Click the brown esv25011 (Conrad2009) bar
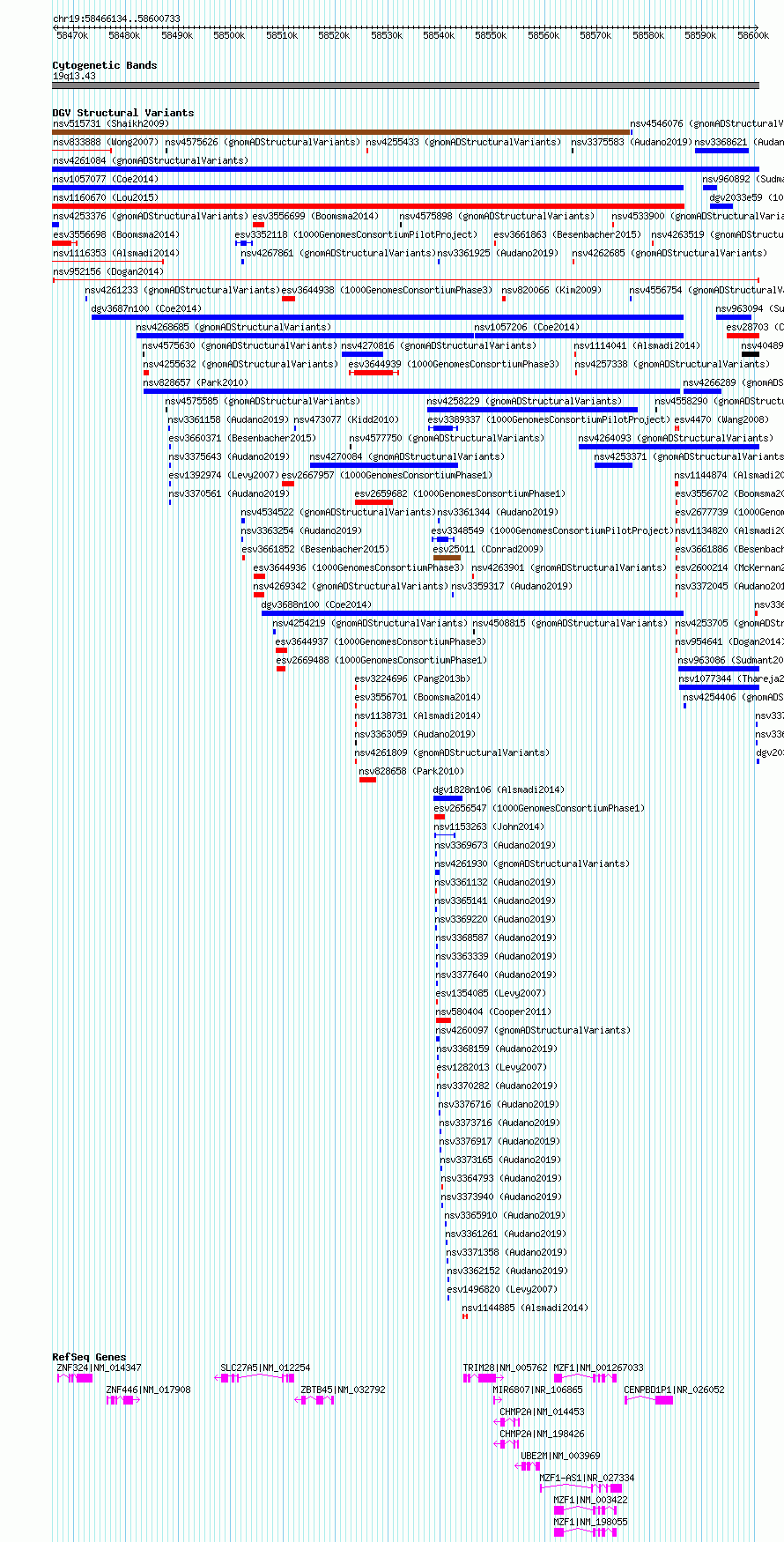The height and width of the screenshot is (1542, 784). click(x=447, y=558)
